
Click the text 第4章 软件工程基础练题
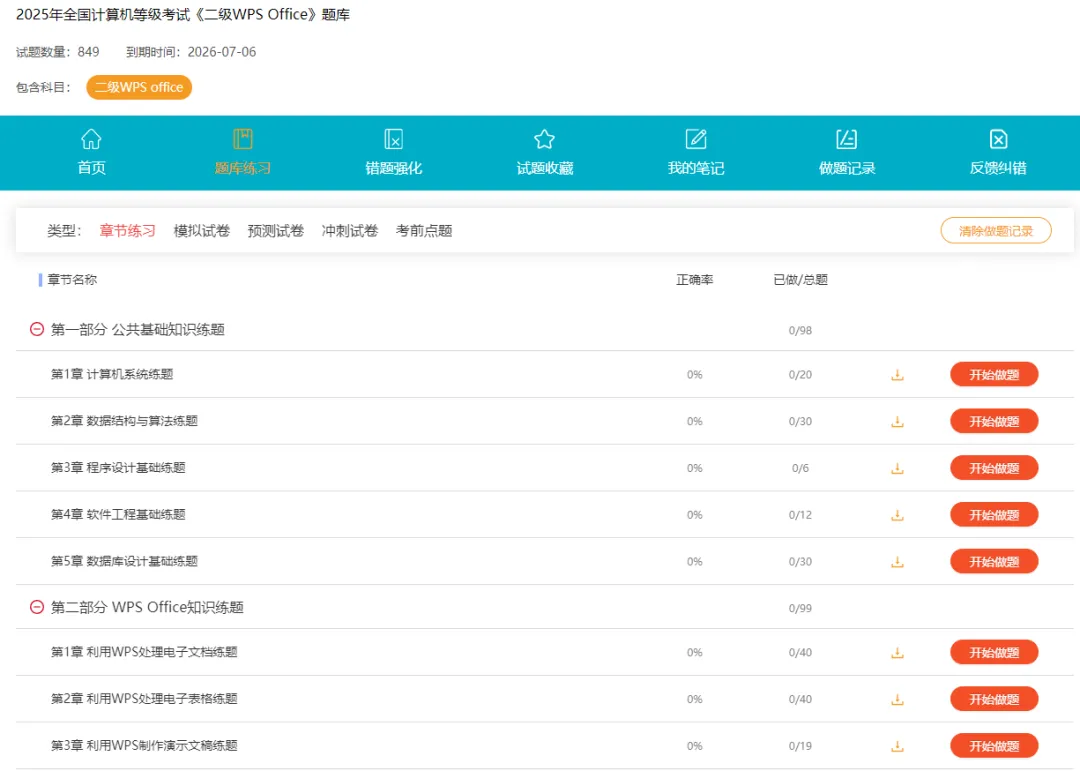click(118, 515)
